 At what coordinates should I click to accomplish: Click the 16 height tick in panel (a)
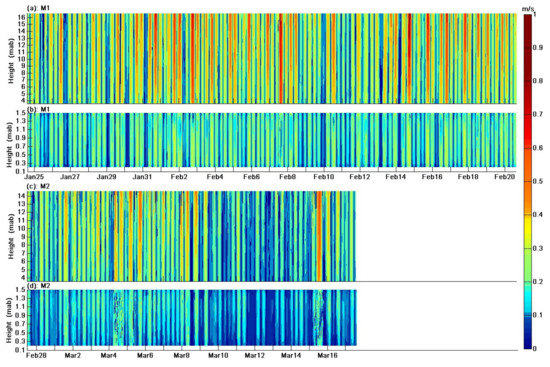coord(22,17)
